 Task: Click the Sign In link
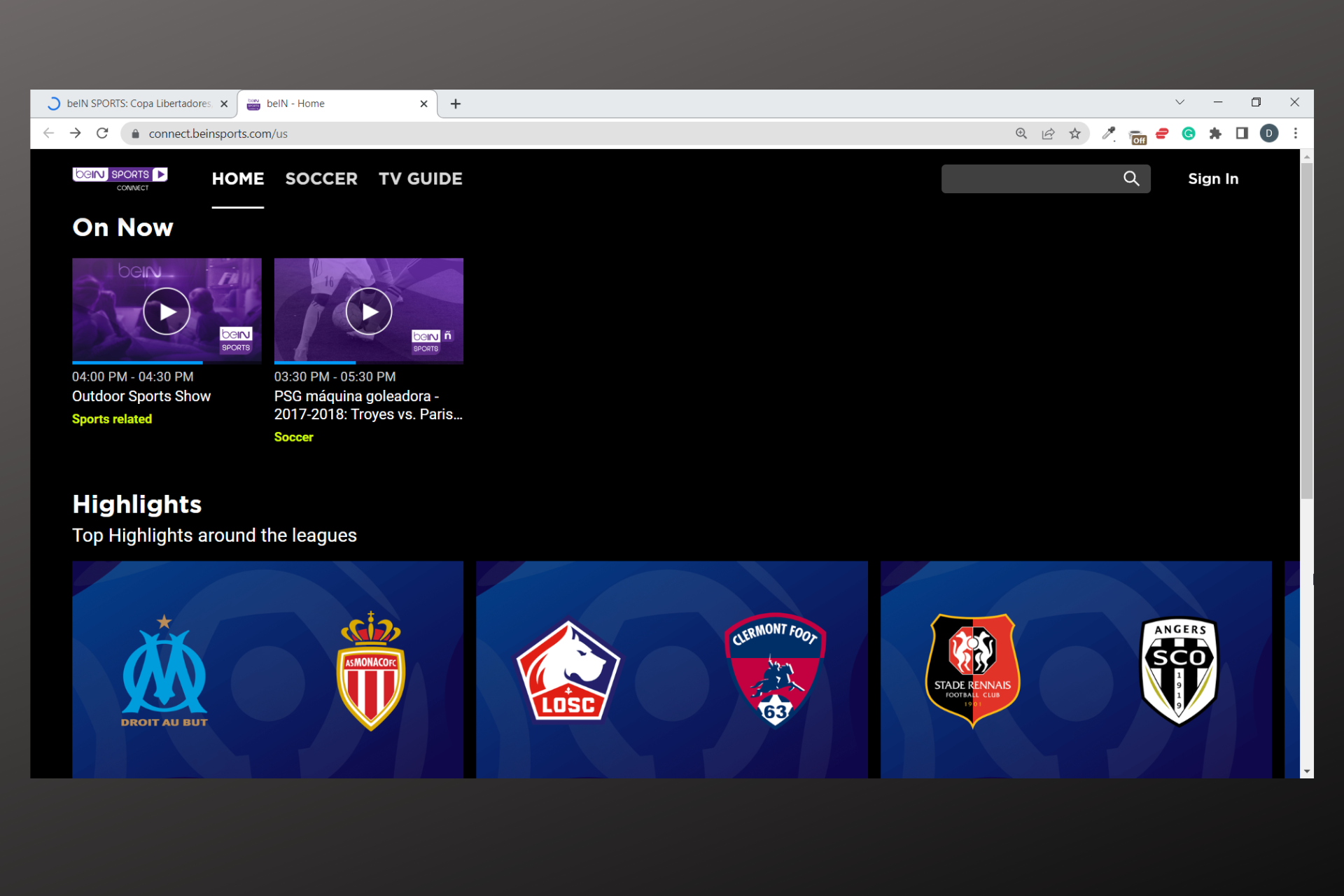pos(1212,178)
